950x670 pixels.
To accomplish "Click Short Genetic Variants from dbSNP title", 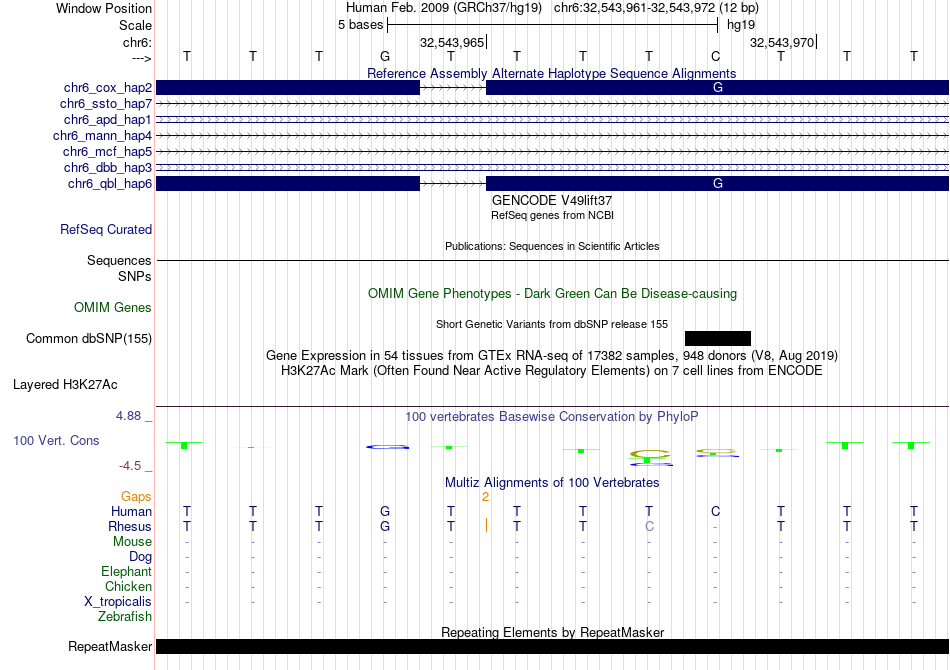I will point(552,324).
